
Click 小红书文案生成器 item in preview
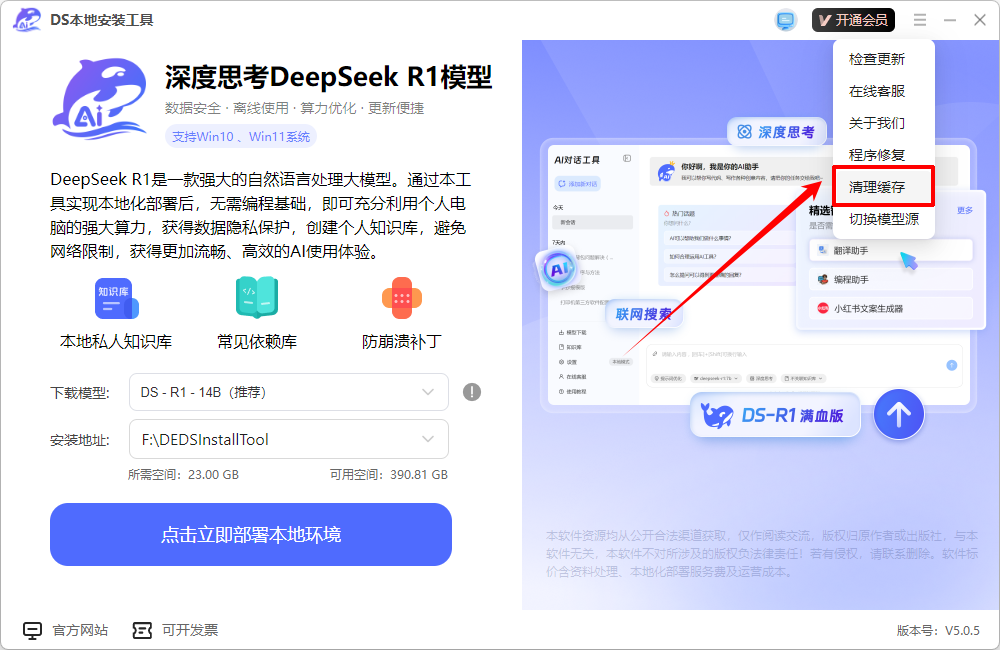(x=890, y=308)
